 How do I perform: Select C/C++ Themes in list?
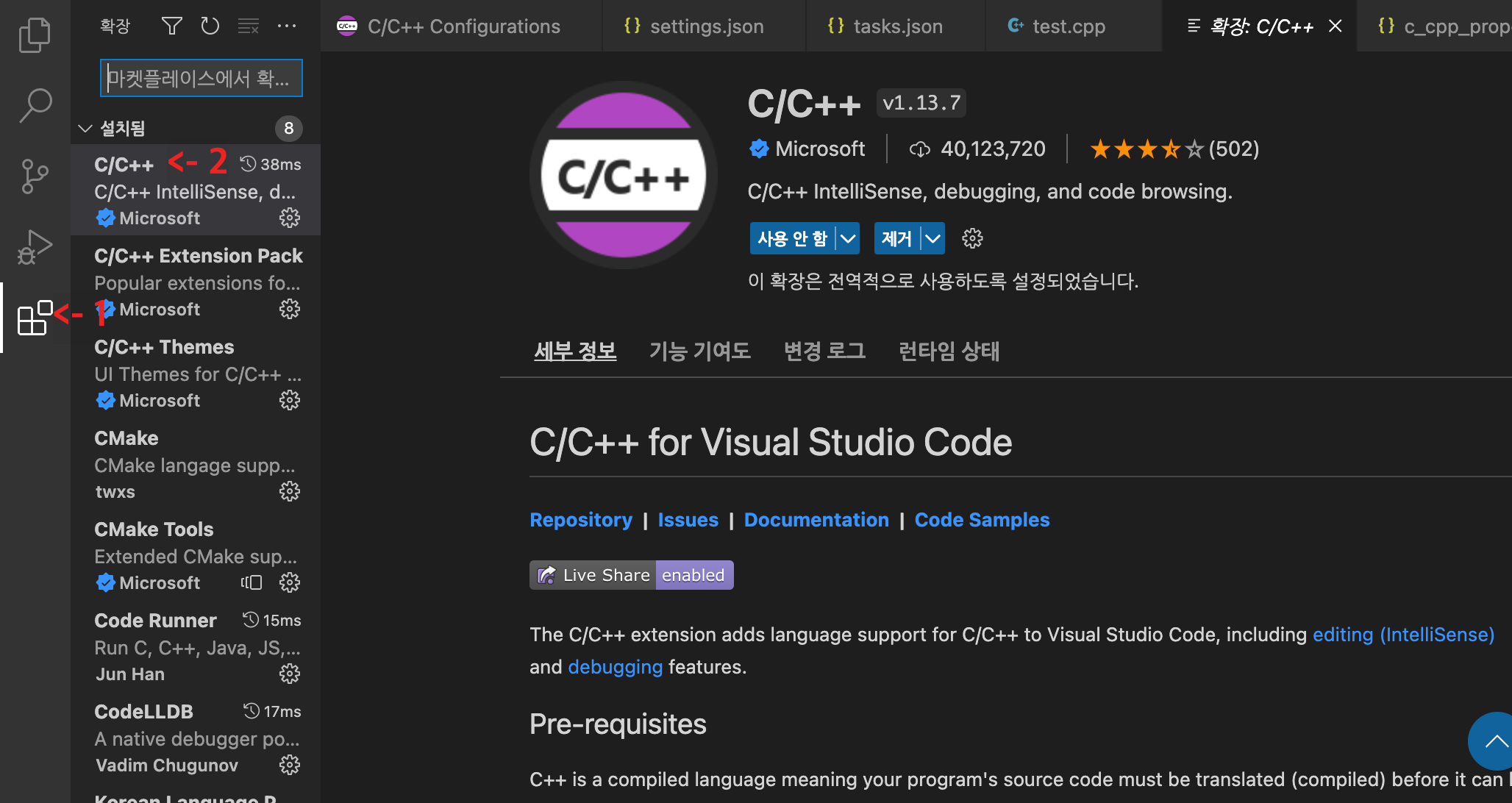click(x=196, y=373)
